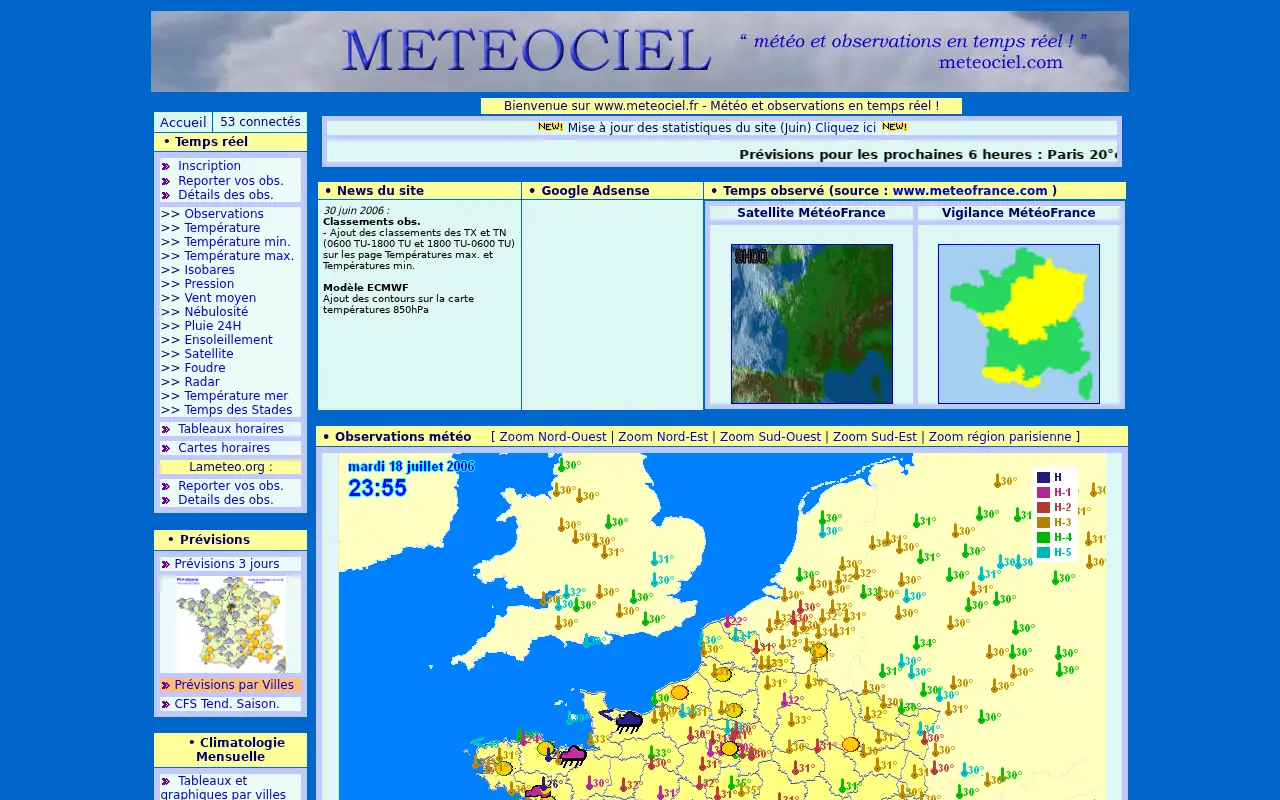Viewport: 1280px width, 800px height.
Task: Click the arrow icon beside CFS Tend. Saison.
Action: click(x=166, y=704)
